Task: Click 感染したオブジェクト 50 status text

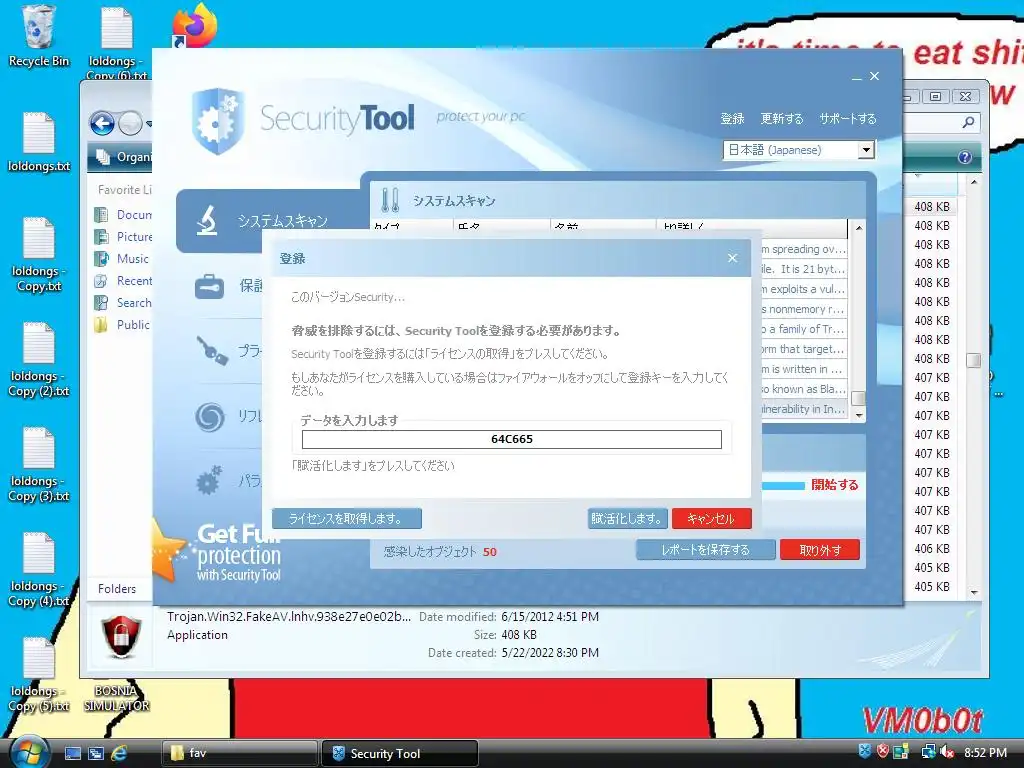Action: [440, 552]
